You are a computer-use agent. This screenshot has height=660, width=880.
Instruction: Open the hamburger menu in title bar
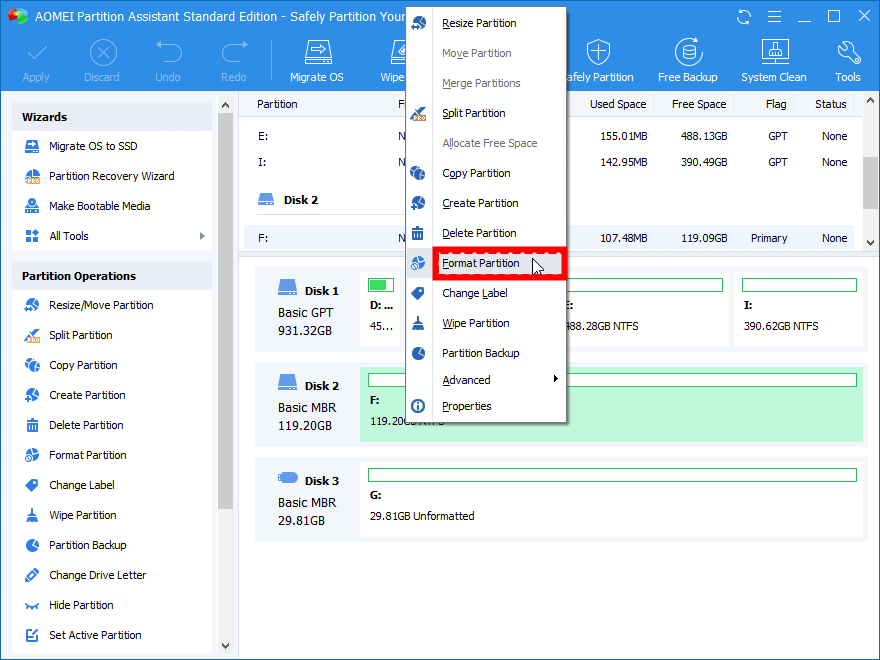point(774,17)
